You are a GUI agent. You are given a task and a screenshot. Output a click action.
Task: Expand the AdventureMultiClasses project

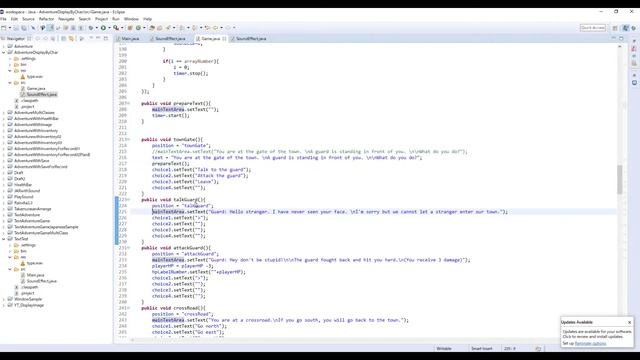pyautogui.click(x=4, y=112)
